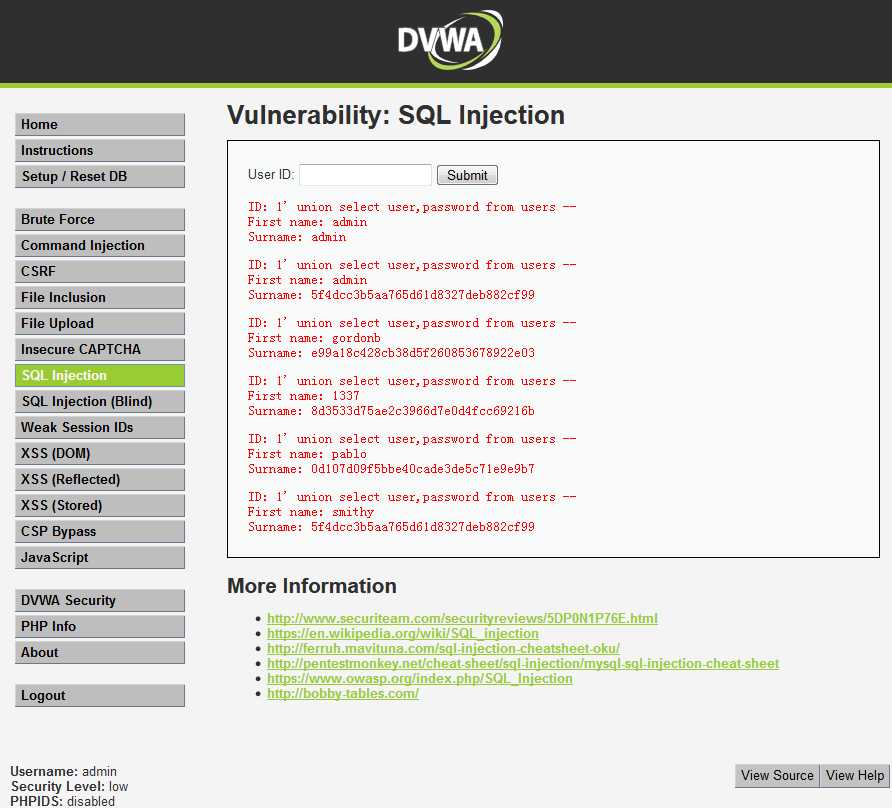Open the XSS (Stored) page

(100, 505)
